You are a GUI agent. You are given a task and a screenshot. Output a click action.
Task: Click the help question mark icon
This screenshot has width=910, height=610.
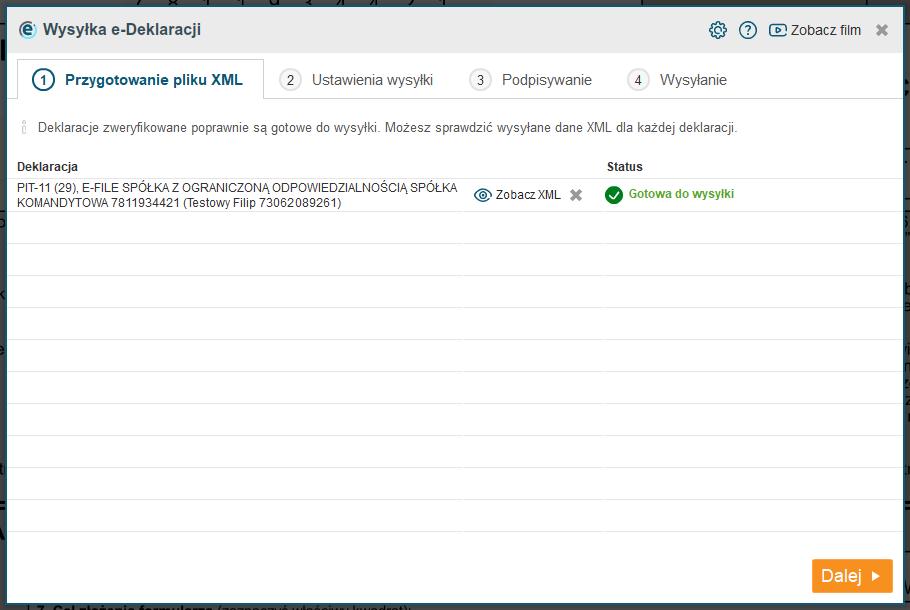[748, 30]
